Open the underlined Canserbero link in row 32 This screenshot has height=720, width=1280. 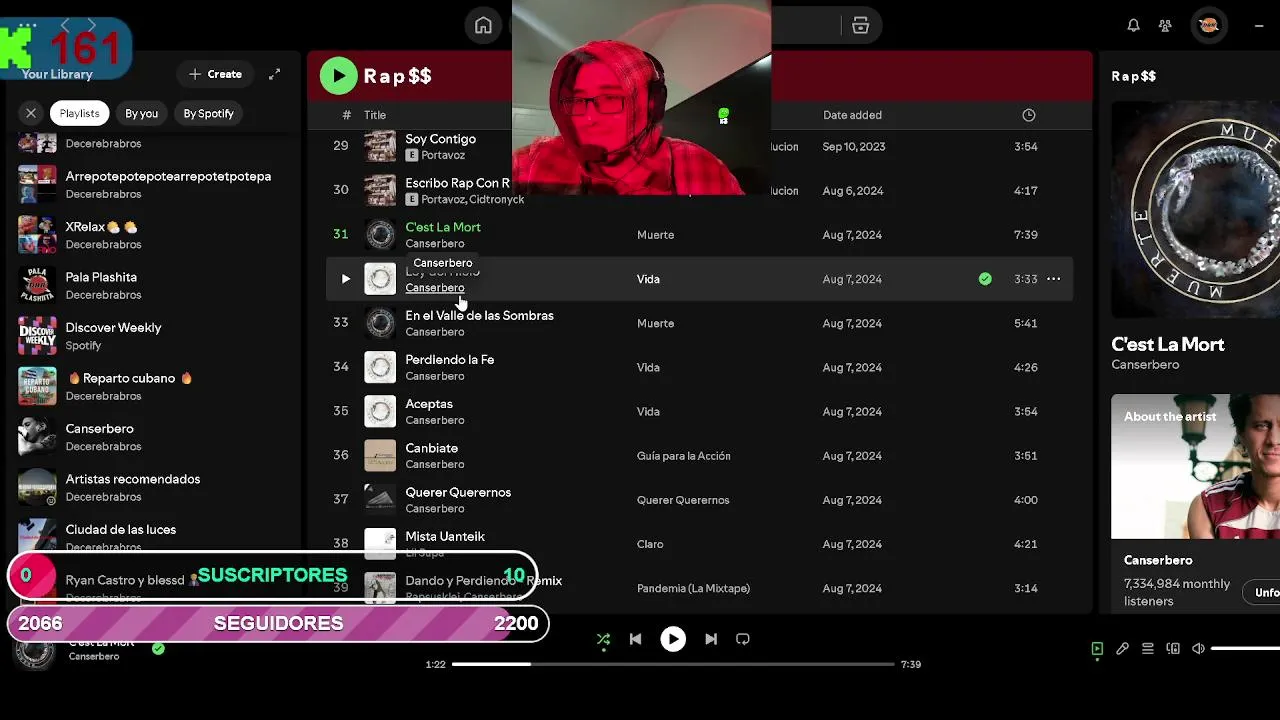[x=435, y=288]
